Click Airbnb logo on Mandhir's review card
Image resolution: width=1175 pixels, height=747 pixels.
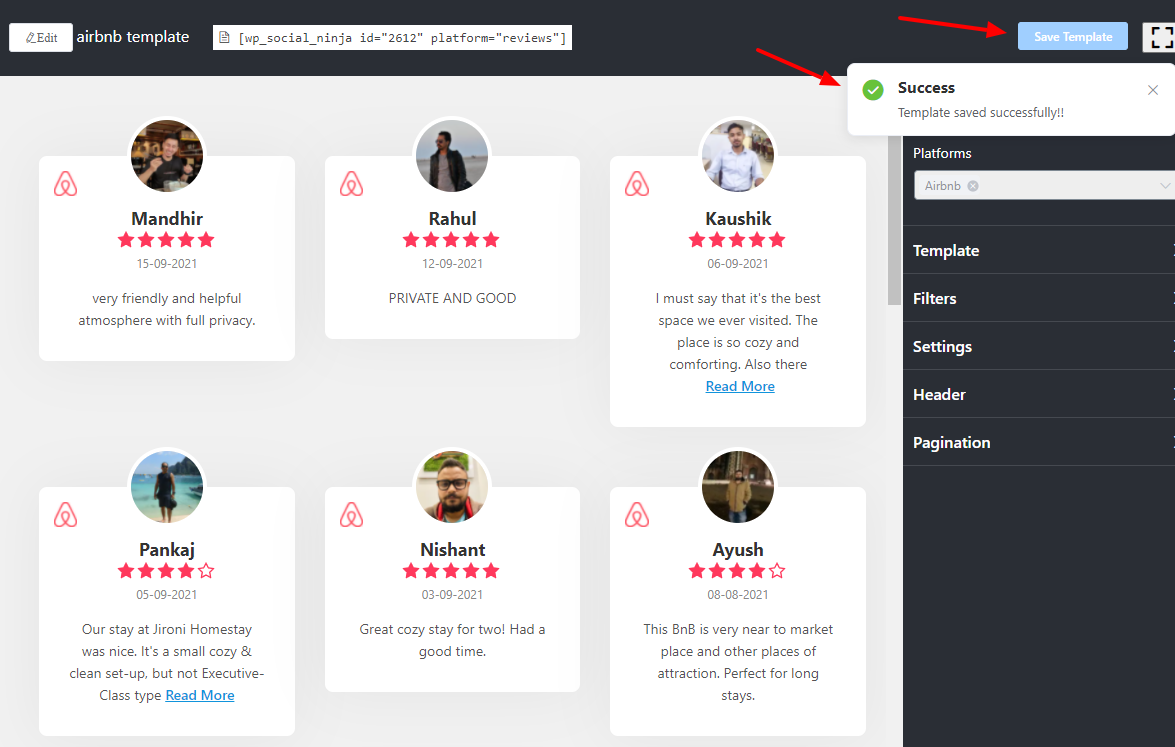[x=65, y=184]
